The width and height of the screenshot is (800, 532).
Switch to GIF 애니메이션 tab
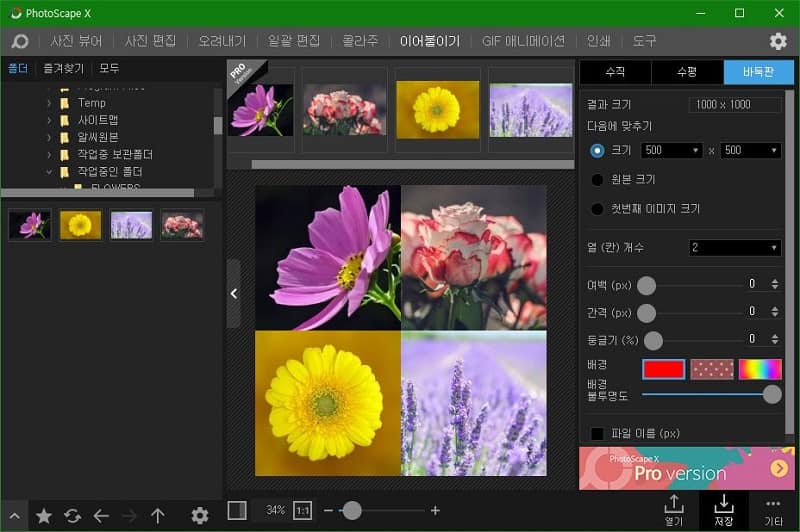click(523, 41)
